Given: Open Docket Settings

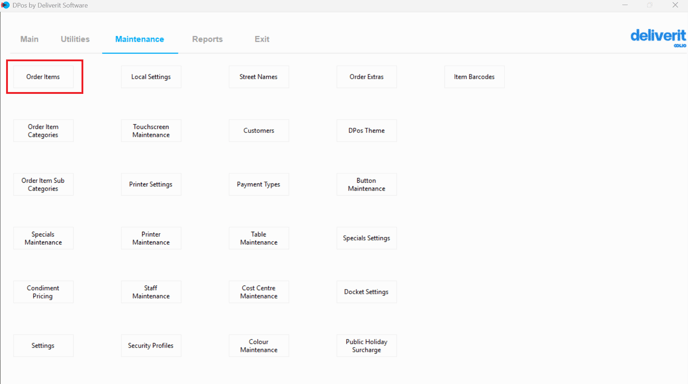Looking at the screenshot, I should tap(366, 292).
